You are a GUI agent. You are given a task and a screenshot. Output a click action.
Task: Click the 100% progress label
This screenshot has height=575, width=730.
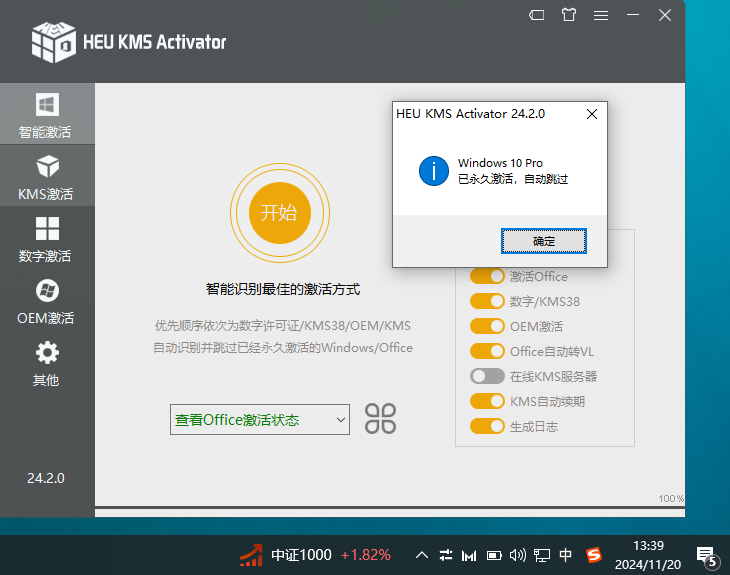(x=671, y=499)
